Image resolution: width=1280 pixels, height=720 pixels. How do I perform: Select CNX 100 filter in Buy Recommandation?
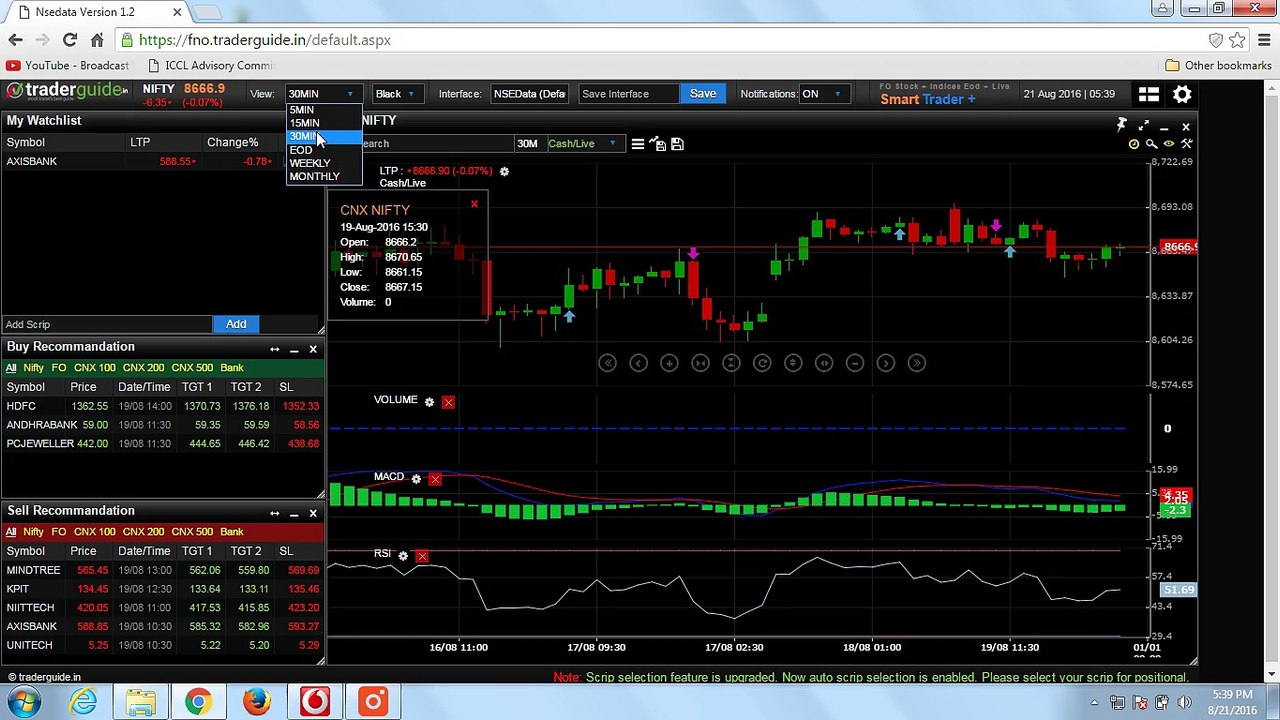coord(94,368)
